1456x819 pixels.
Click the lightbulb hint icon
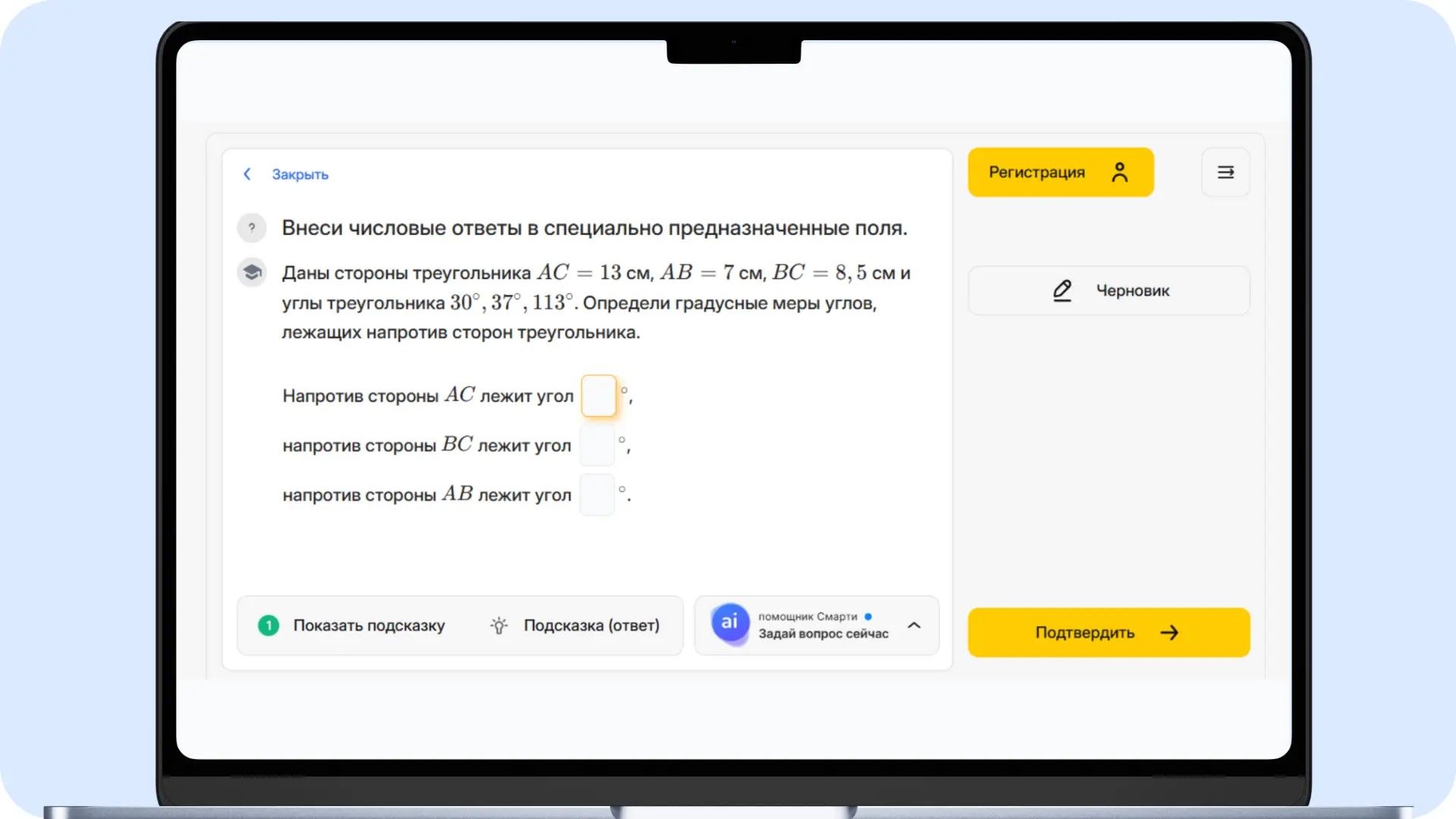[x=498, y=626]
